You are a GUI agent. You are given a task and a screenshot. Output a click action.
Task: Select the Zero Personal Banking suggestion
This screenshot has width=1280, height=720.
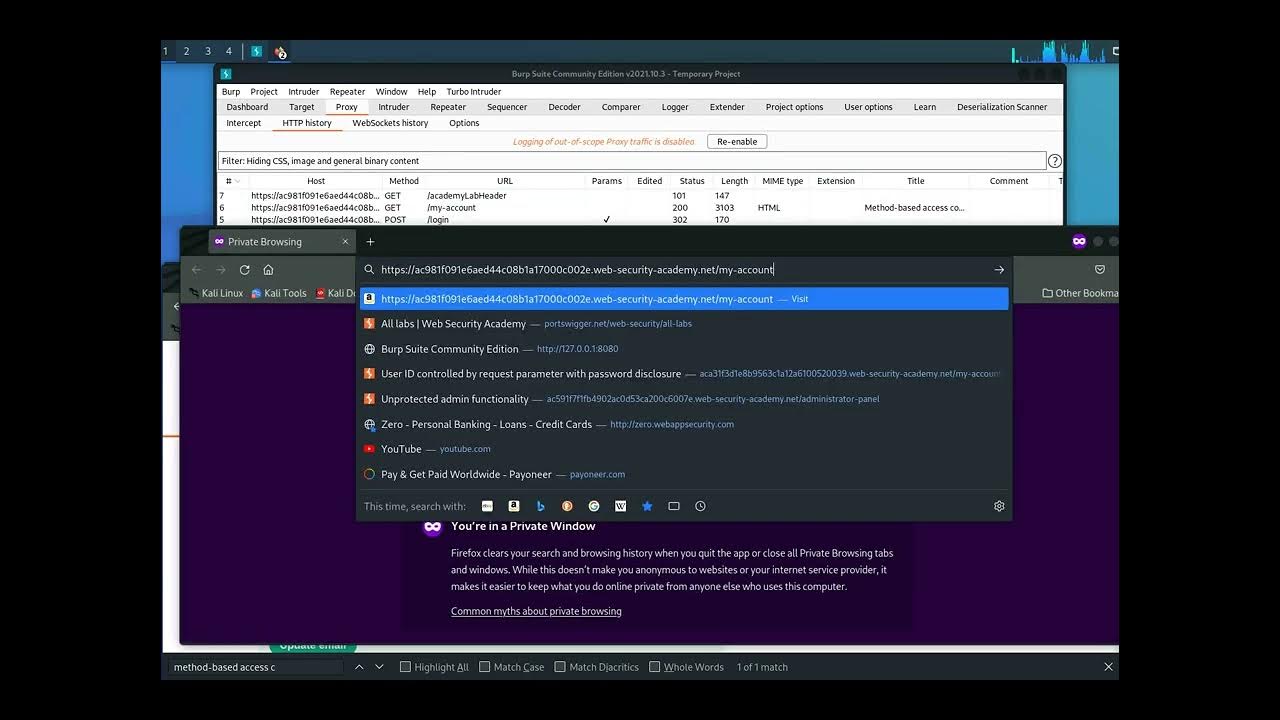[x=684, y=424]
